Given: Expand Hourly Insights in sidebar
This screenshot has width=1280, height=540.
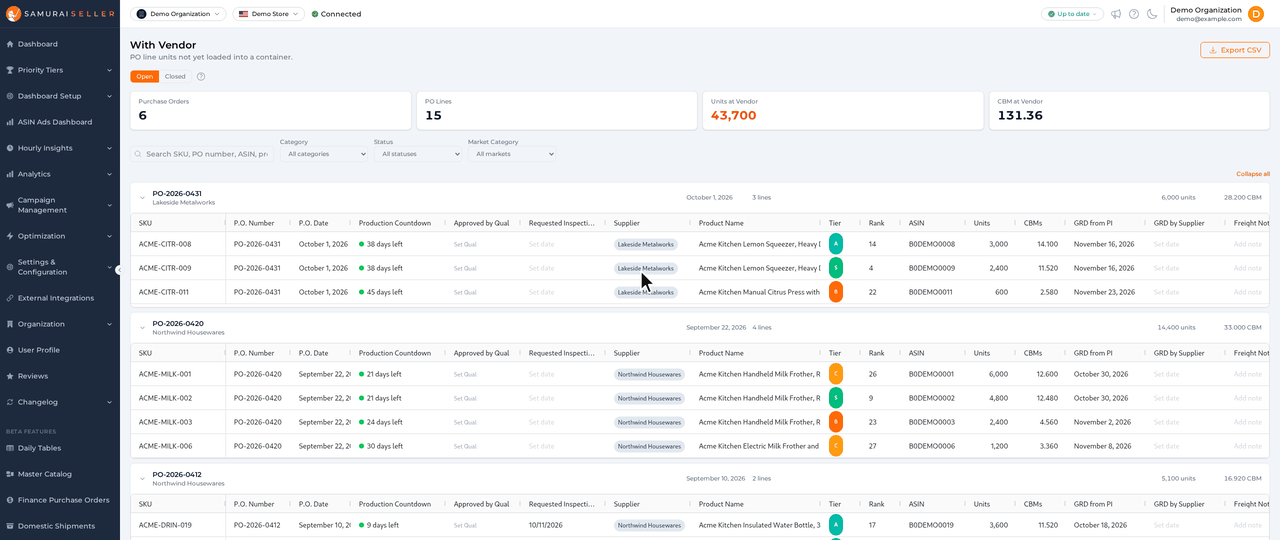Looking at the screenshot, I should click(x=60, y=148).
